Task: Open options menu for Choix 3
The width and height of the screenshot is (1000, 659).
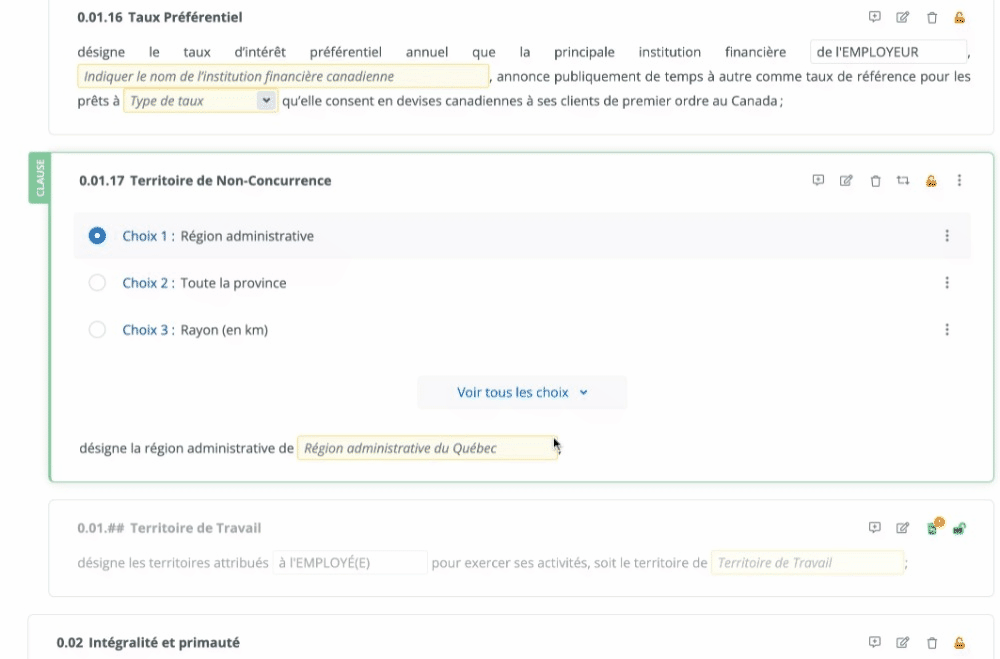Action: 947,330
